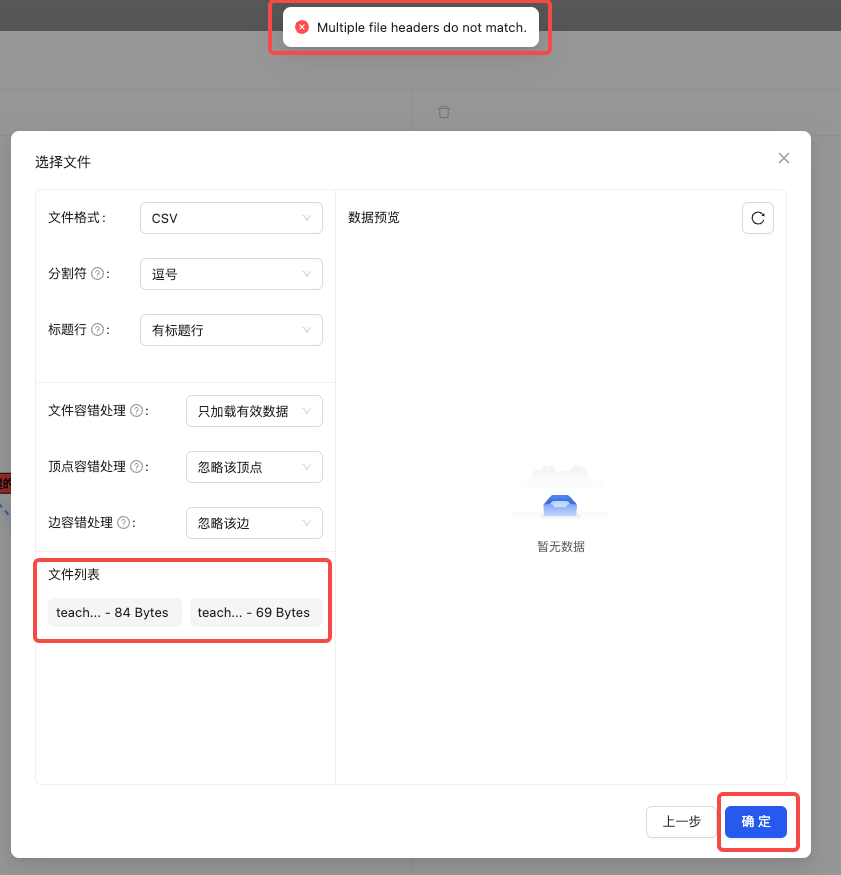Click the trash icon behind the dialog
This screenshot has height=875, width=841.
click(444, 112)
